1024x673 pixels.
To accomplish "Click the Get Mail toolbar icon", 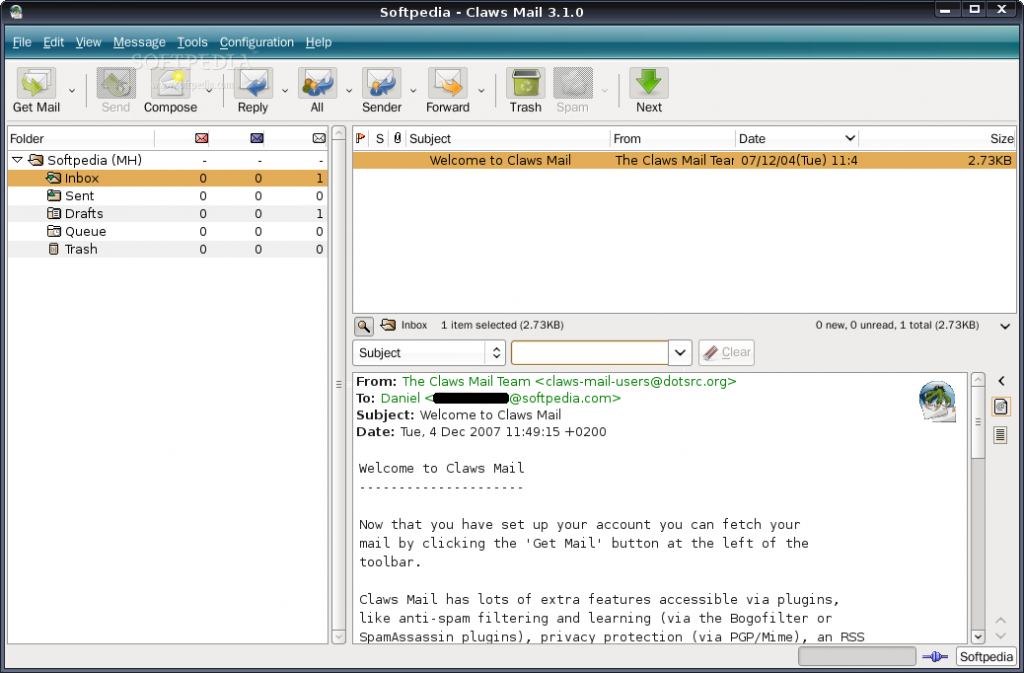I will click(36, 84).
